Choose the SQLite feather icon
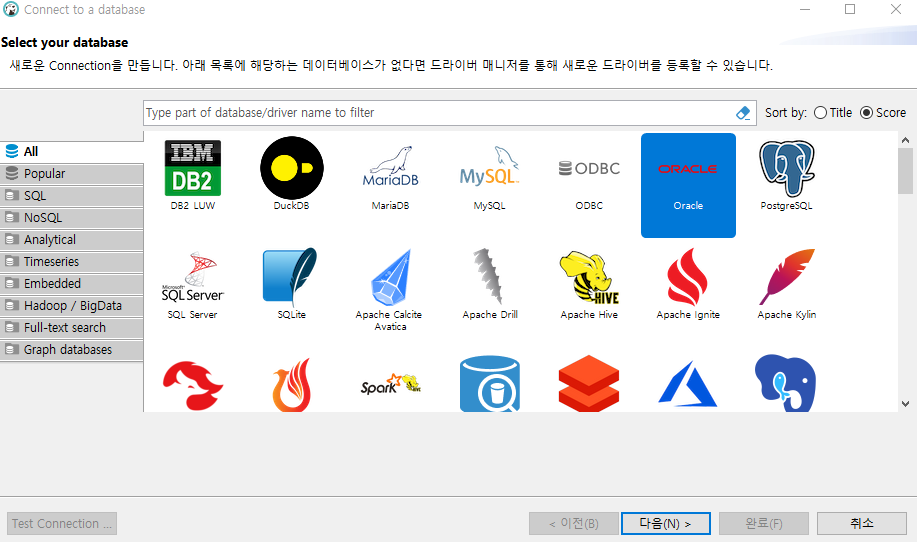Screen dimensions: 917x542 click(291, 277)
